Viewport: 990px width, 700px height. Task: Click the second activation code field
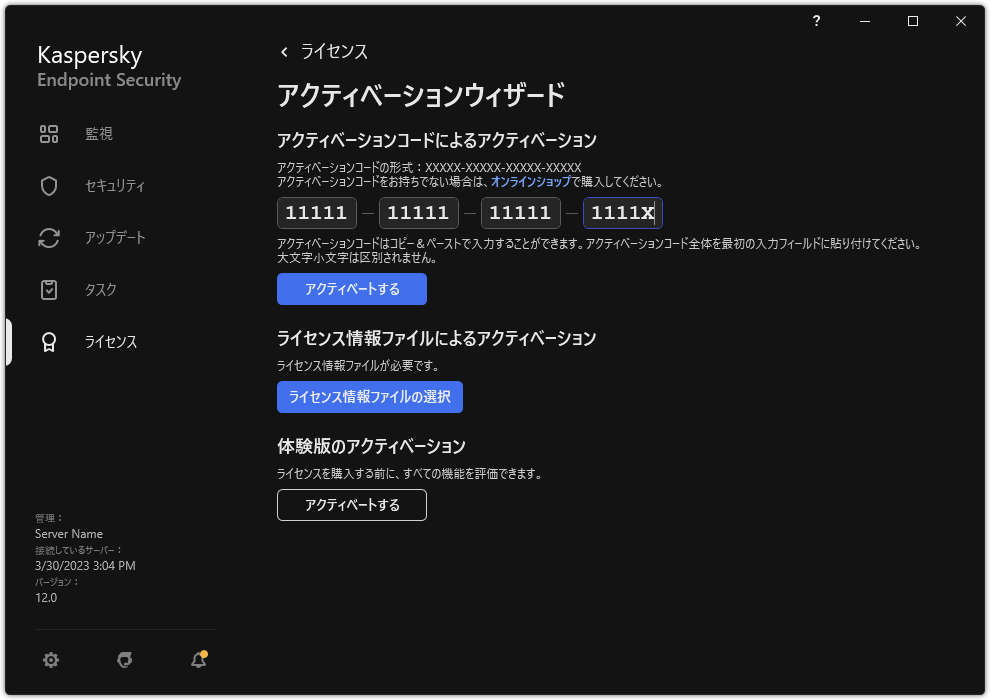[418, 212]
